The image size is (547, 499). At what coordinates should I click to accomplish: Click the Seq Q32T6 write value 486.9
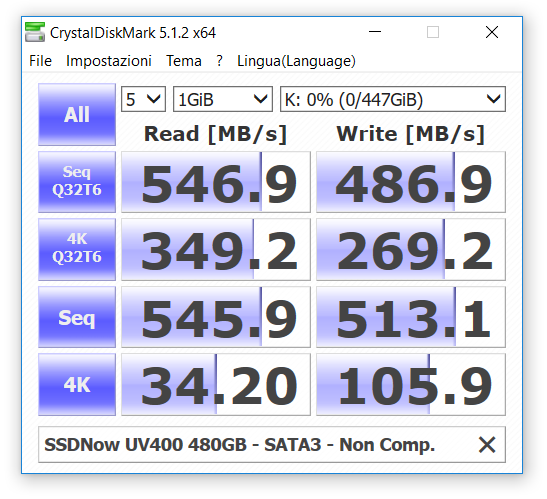point(411,182)
